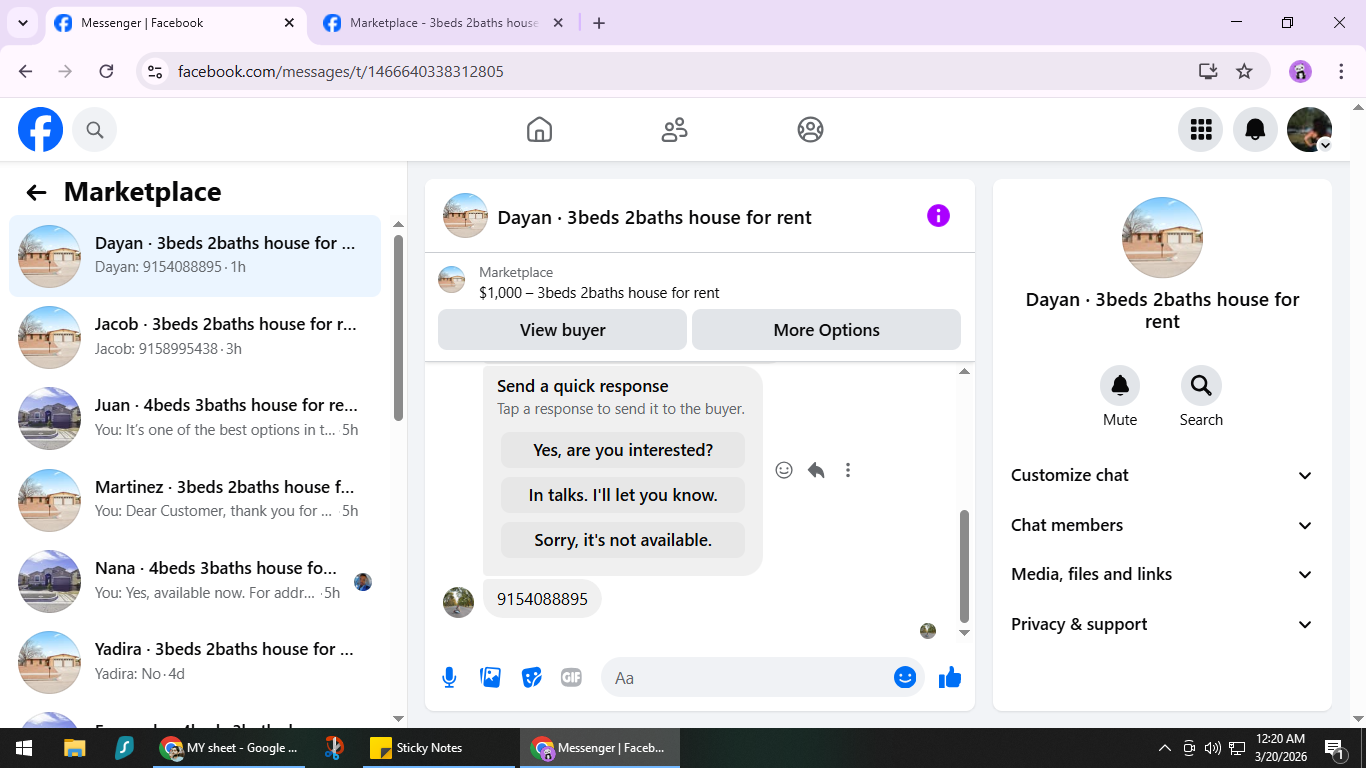The image size is (1366, 768).
Task: Expand Privacy & support section
Action: (x=1162, y=624)
